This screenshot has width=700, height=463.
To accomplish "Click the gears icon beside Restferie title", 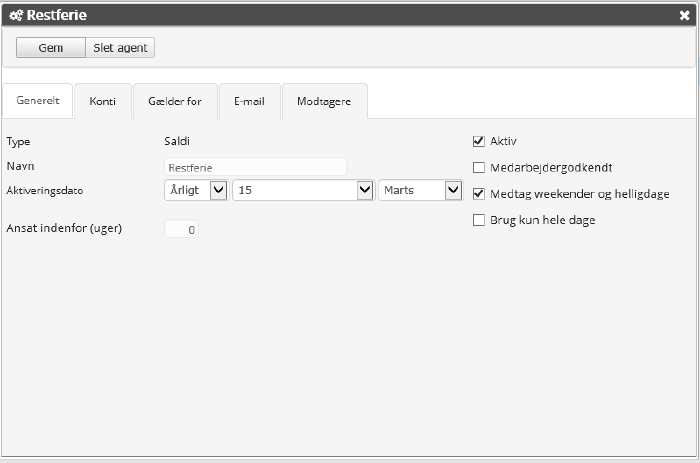I will pyautogui.click(x=16, y=15).
